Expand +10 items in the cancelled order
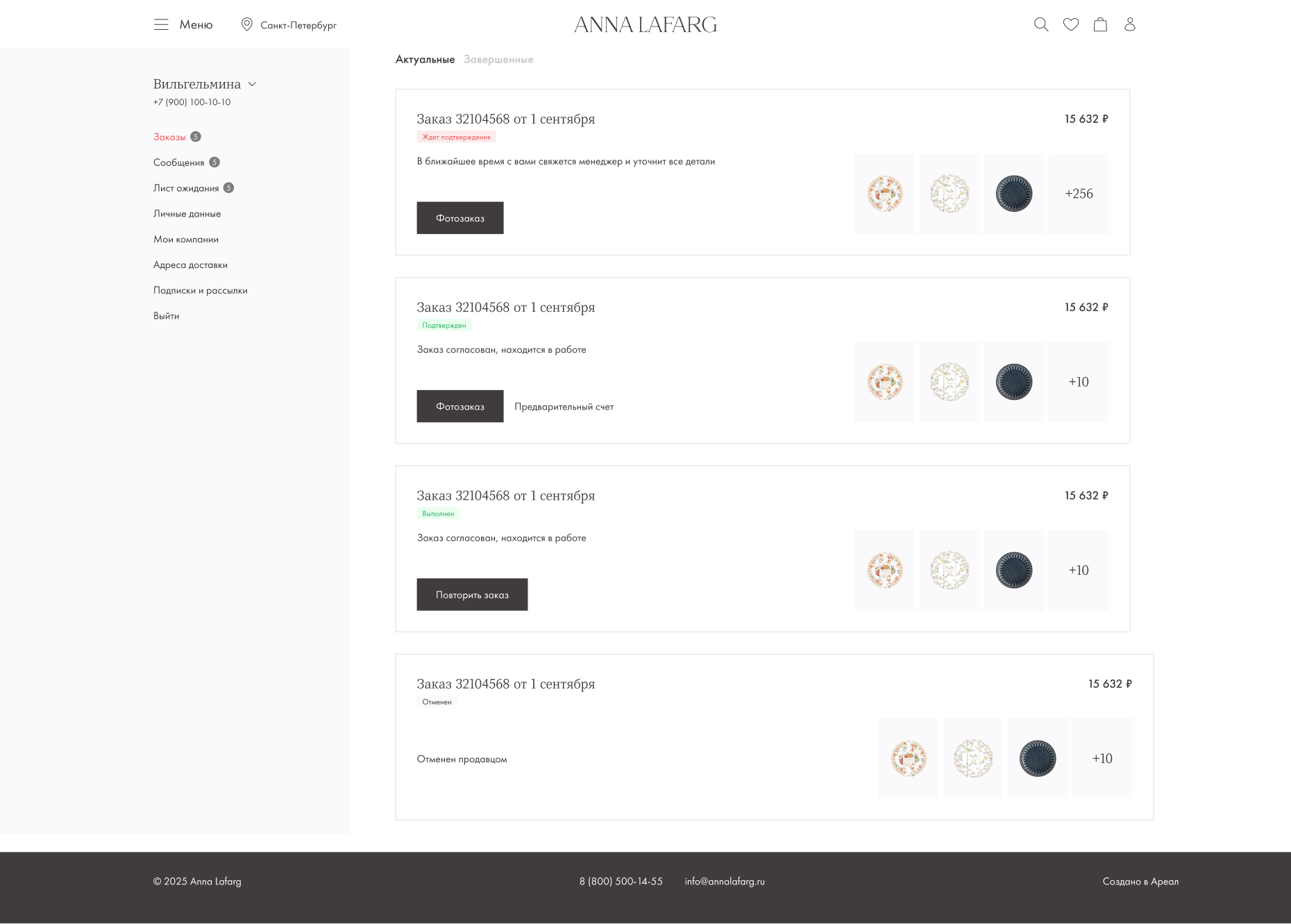Image resolution: width=1291 pixels, height=924 pixels. pyautogui.click(x=1102, y=758)
